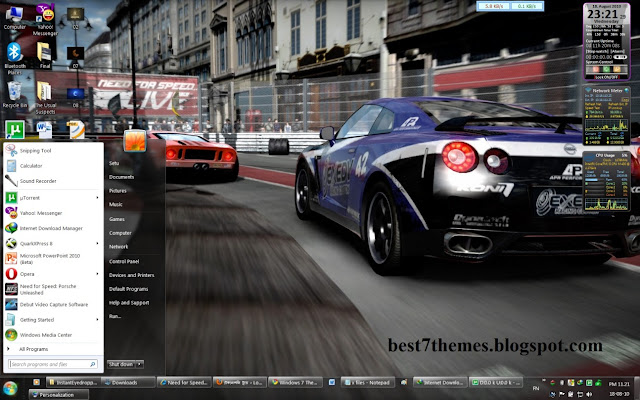640x400 pixels.
Task: Open Default Programs
Action: coord(129,289)
